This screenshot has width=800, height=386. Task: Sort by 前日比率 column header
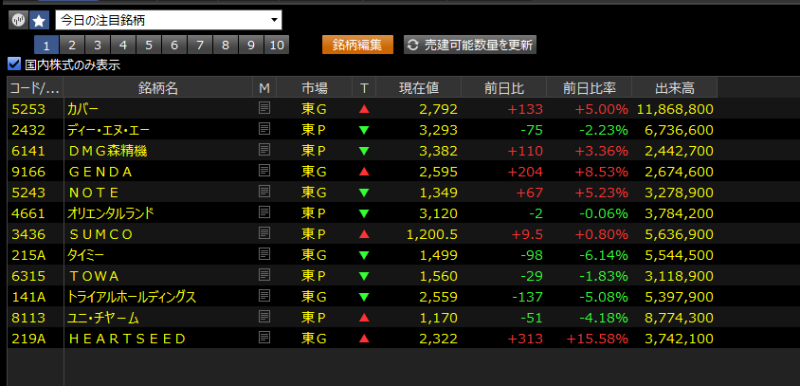[589, 88]
